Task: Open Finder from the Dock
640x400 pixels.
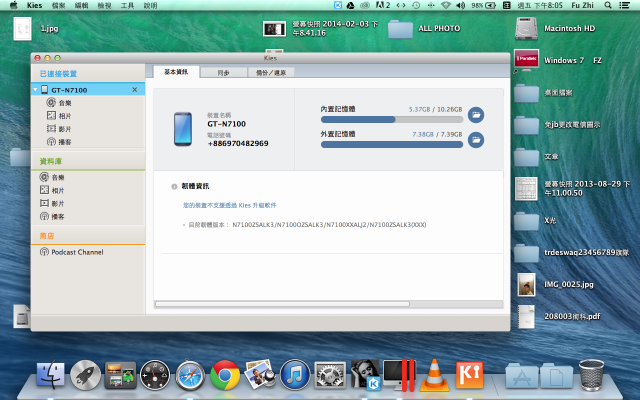Action: (51, 375)
